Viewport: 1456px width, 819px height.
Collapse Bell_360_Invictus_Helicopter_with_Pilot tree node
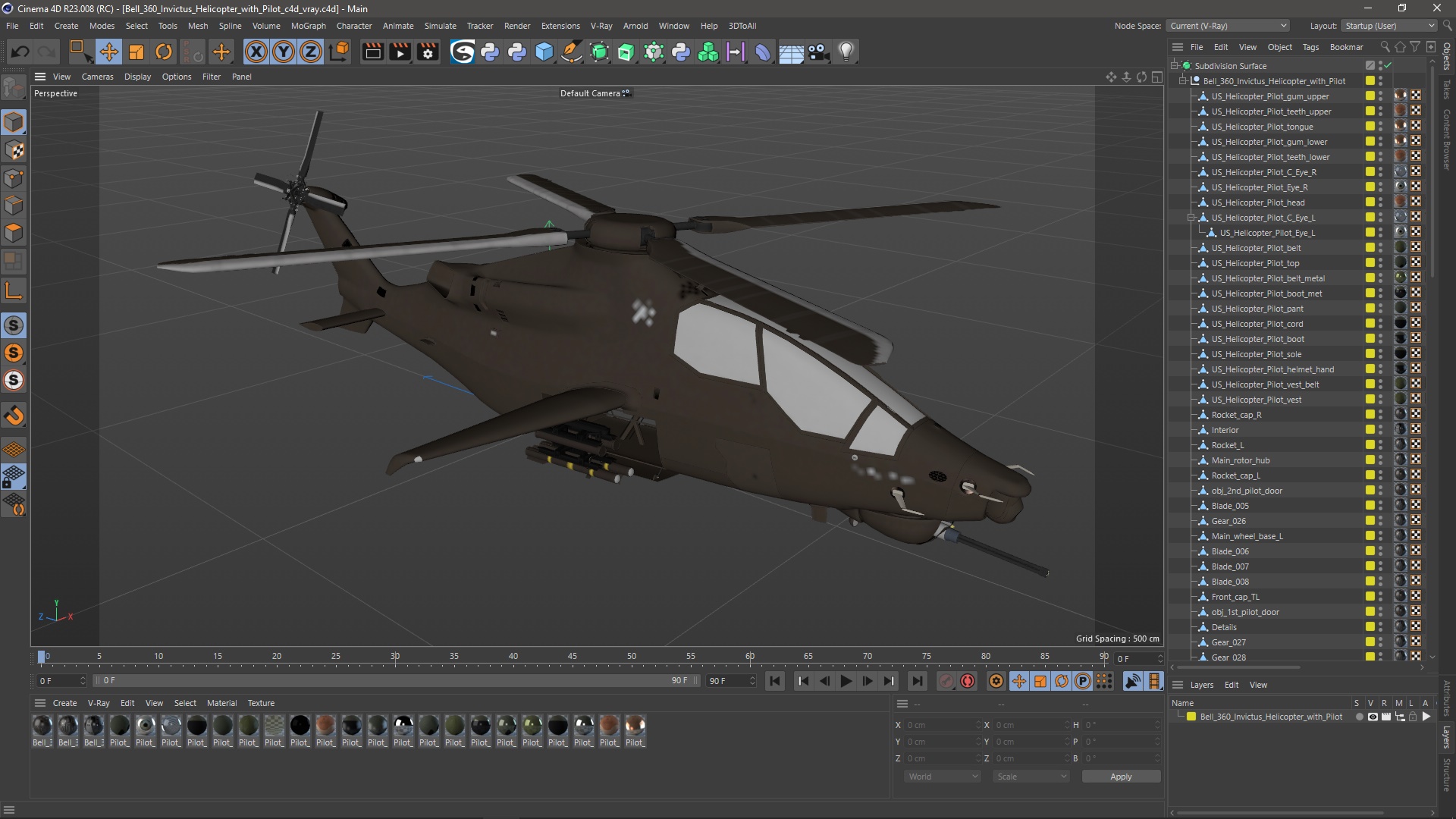click(1183, 81)
